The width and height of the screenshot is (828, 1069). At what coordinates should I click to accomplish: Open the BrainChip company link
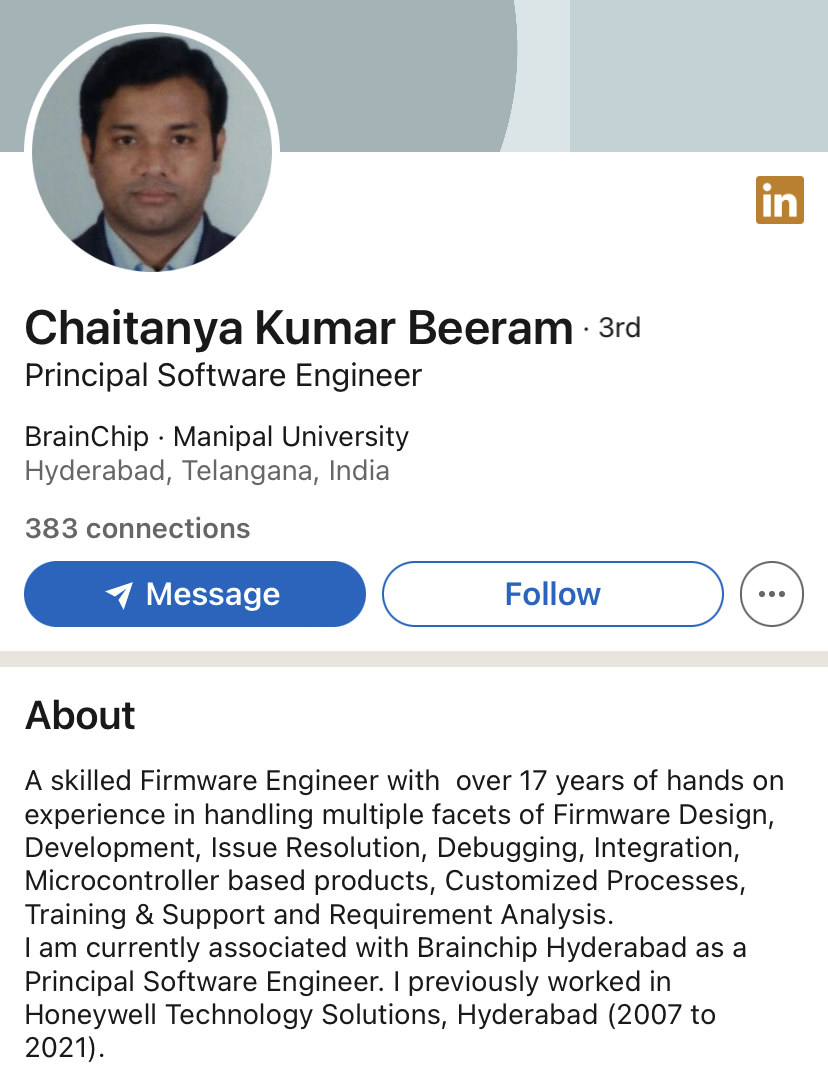click(86, 437)
